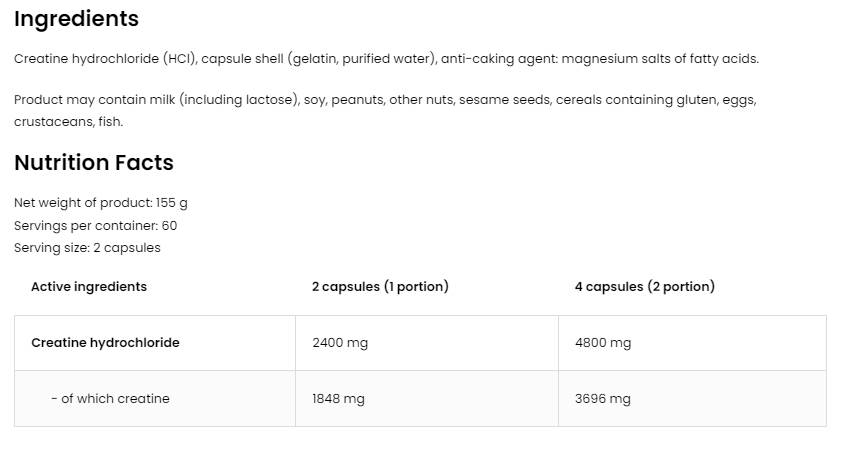Screen dimensions: 849x450
Task: Click the "Serving size: 2 capsules" line
Action: (87, 248)
